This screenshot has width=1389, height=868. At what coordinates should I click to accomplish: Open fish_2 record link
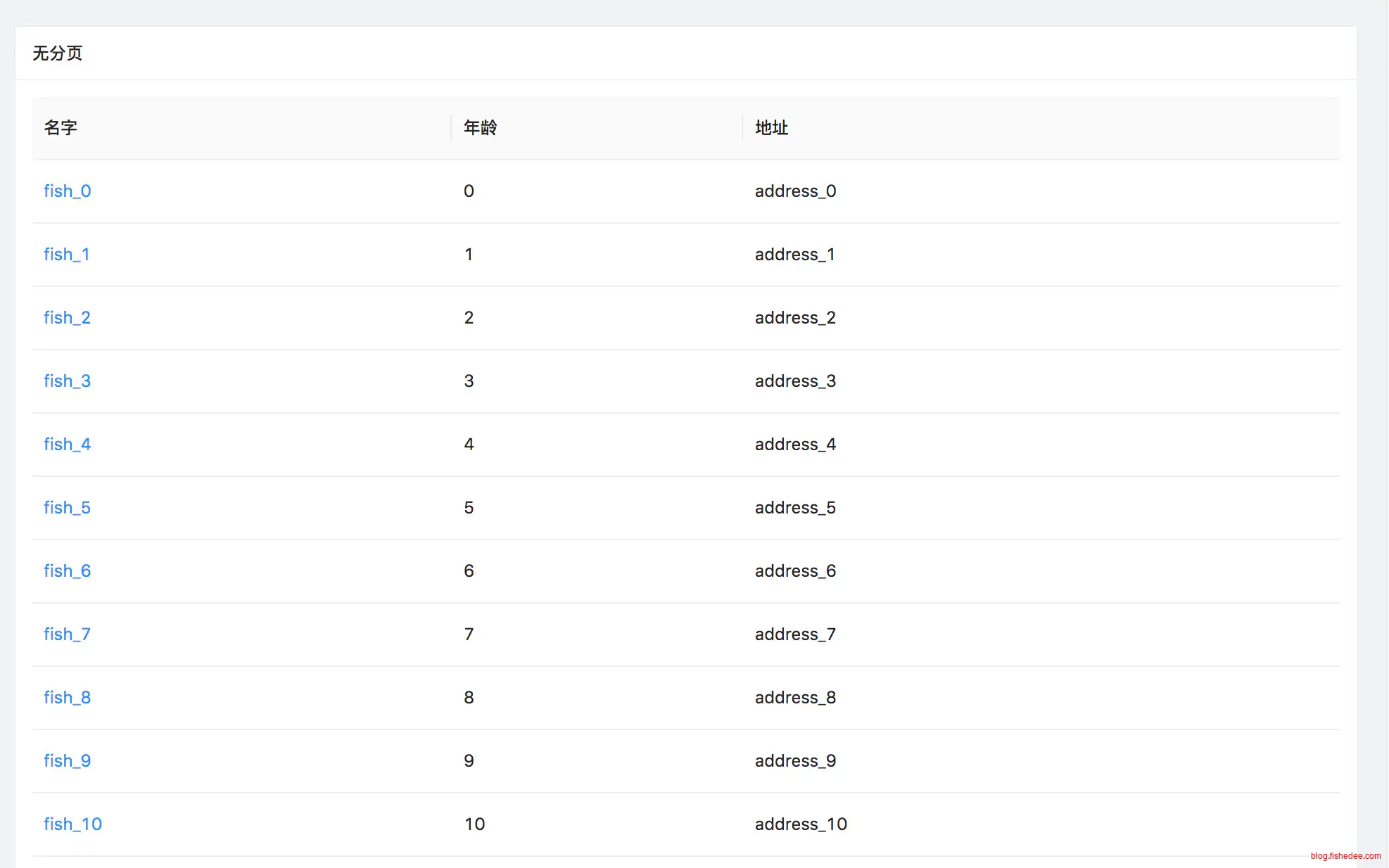67,318
